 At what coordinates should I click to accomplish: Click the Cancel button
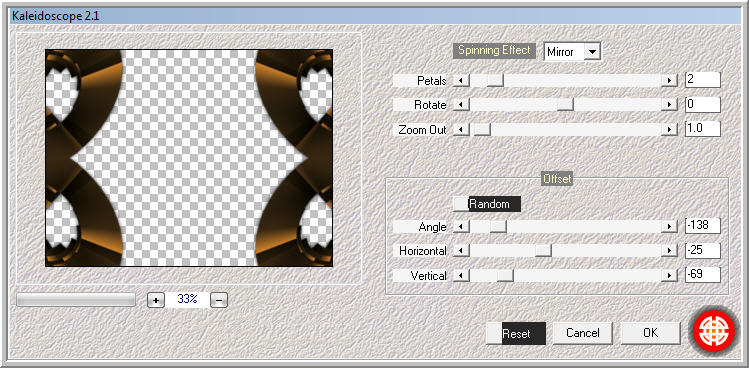(x=583, y=333)
